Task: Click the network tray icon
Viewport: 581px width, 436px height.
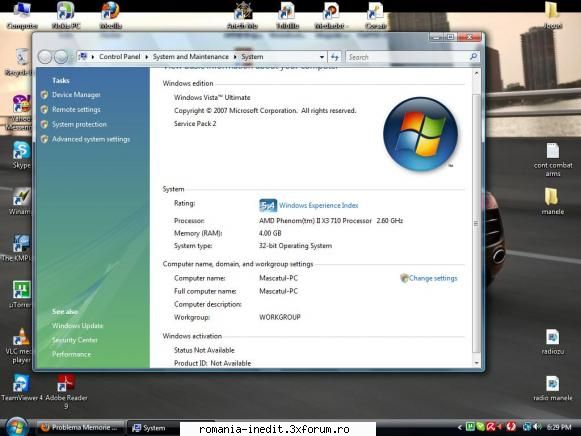Action: pyautogui.click(x=527, y=427)
